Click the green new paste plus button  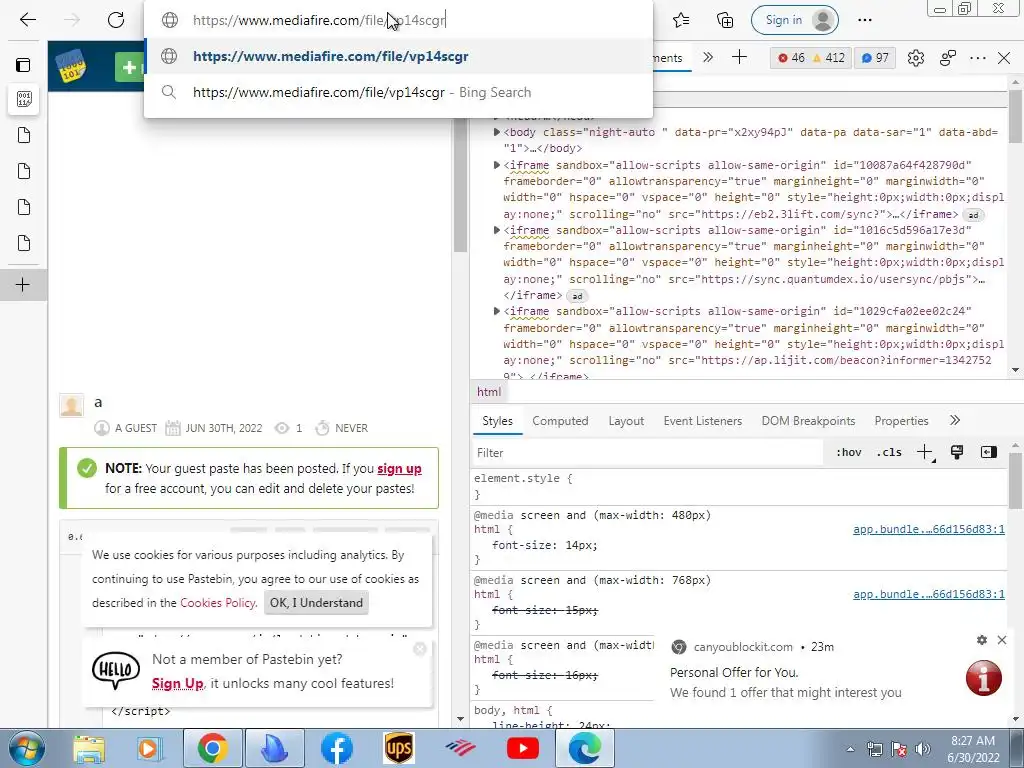point(129,67)
